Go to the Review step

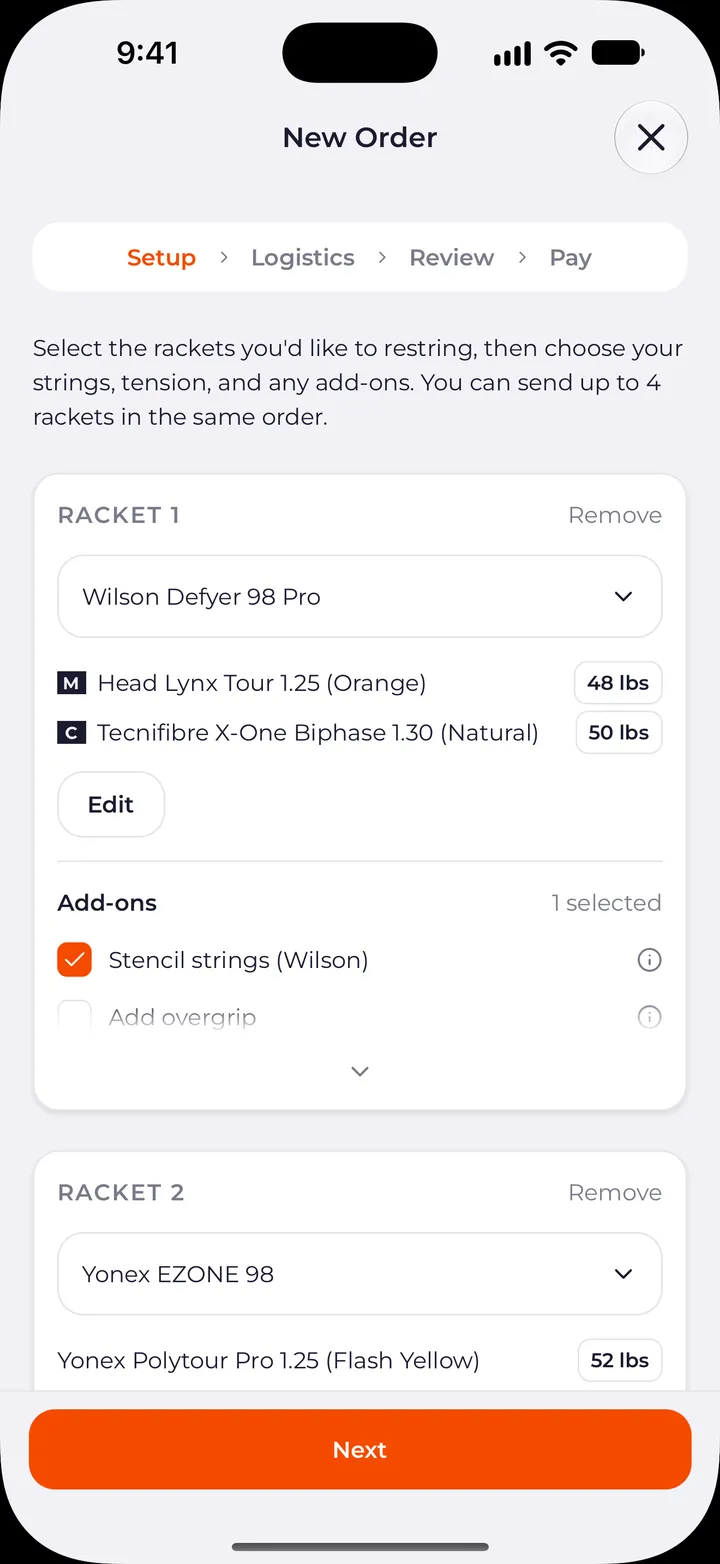tap(452, 258)
